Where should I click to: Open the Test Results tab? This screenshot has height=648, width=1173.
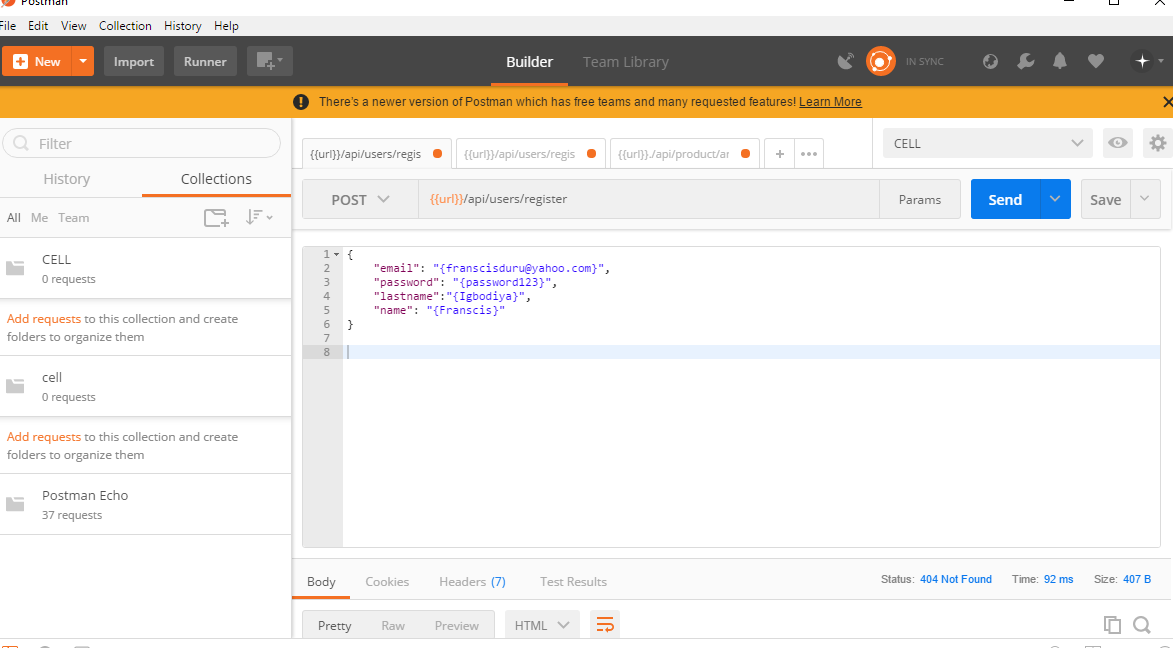click(x=573, y=581)
